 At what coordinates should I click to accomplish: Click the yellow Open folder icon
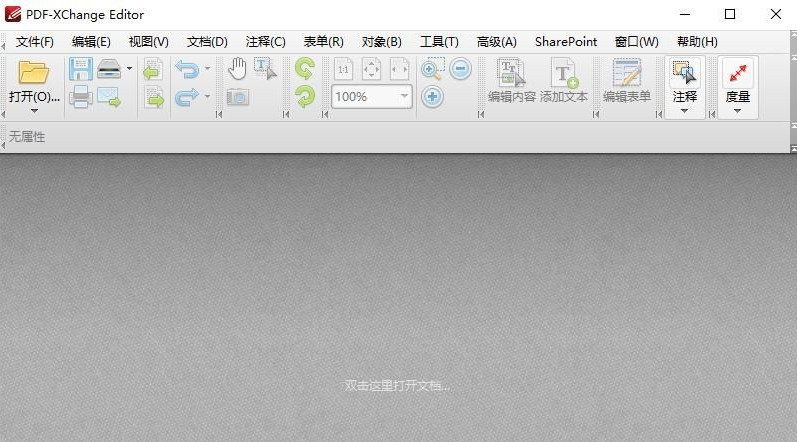pos(34,72)
